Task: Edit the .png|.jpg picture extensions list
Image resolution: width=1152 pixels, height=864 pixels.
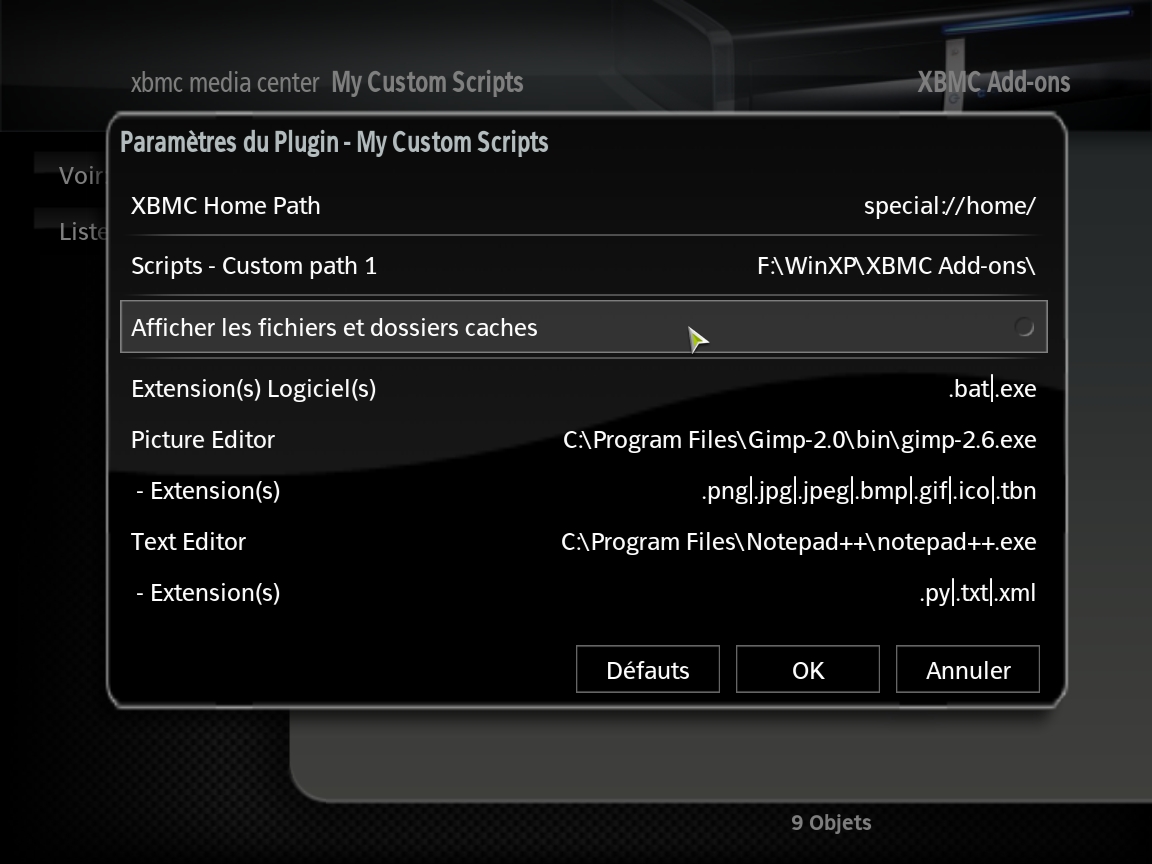Action: (583, 490)
